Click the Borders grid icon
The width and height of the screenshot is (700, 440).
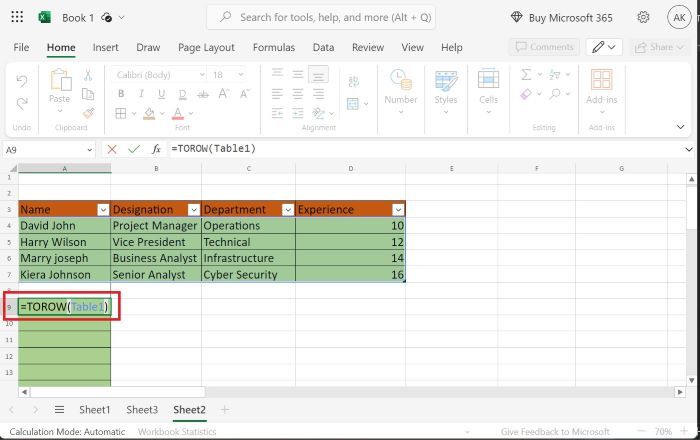click(121, 114)
